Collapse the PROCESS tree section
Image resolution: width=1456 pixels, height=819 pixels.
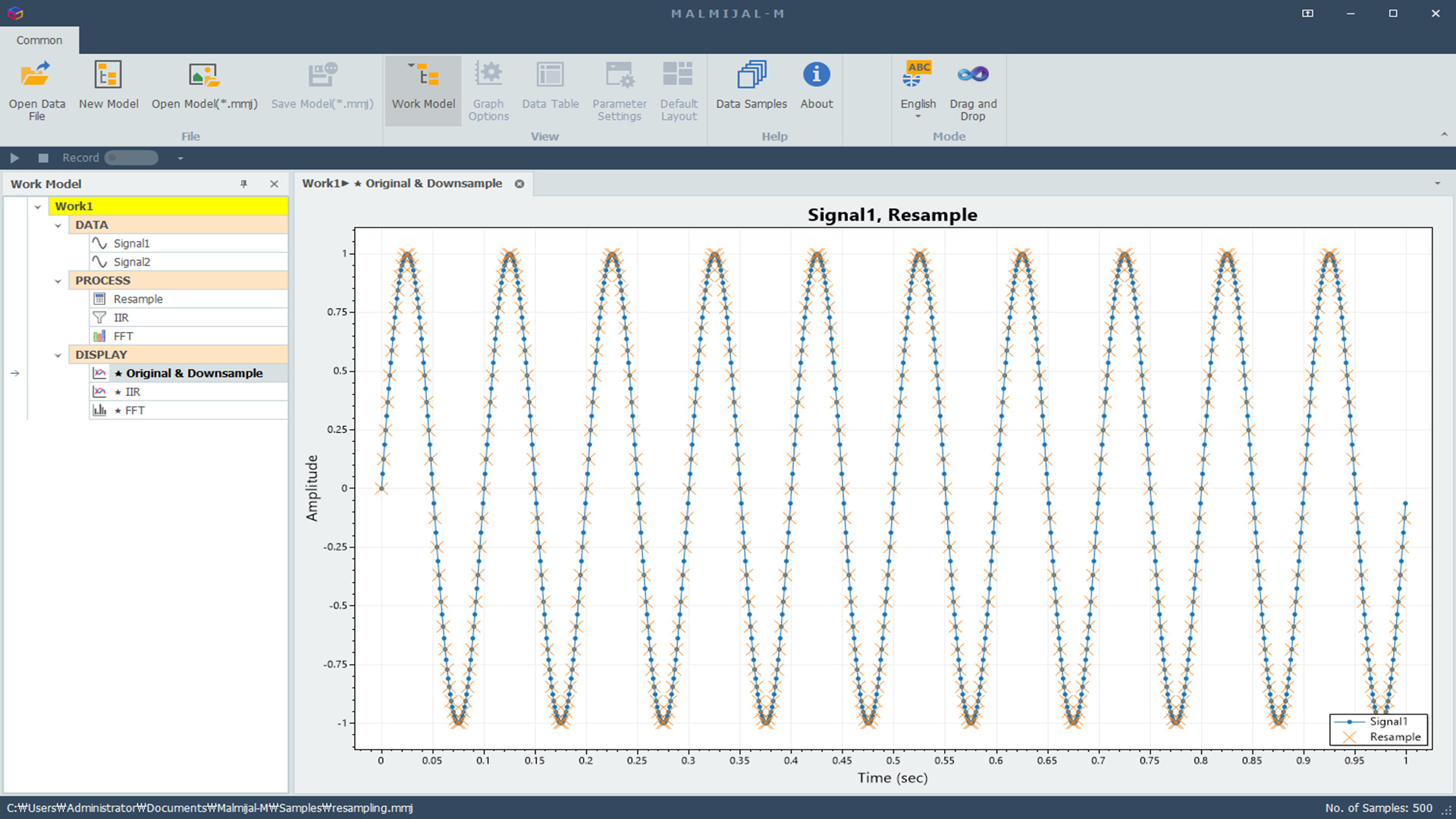pos(58,280)
